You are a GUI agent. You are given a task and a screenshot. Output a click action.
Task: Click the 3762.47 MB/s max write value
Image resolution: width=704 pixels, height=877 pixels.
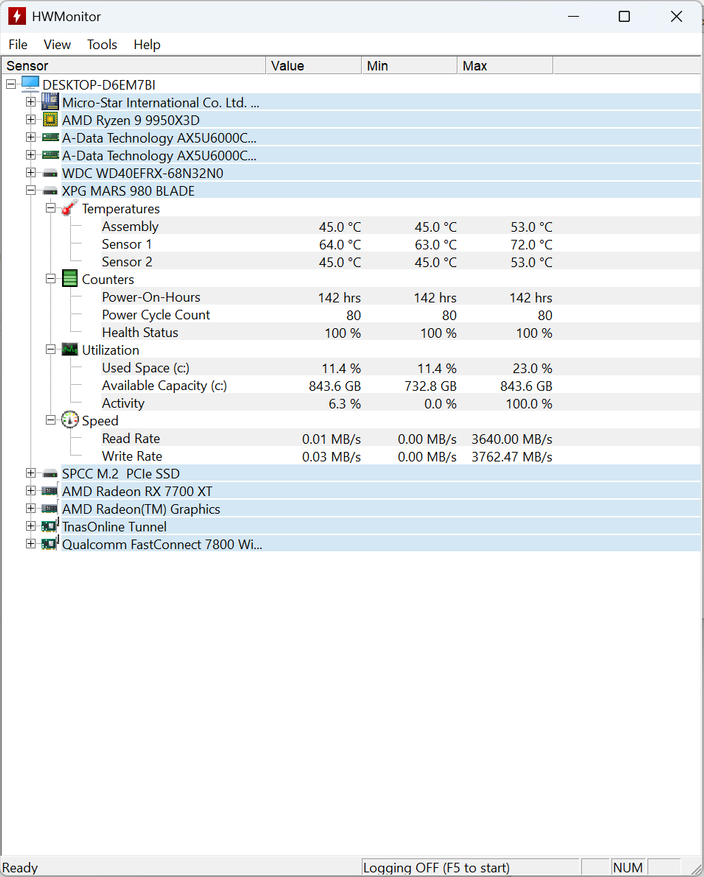point(512,457)
